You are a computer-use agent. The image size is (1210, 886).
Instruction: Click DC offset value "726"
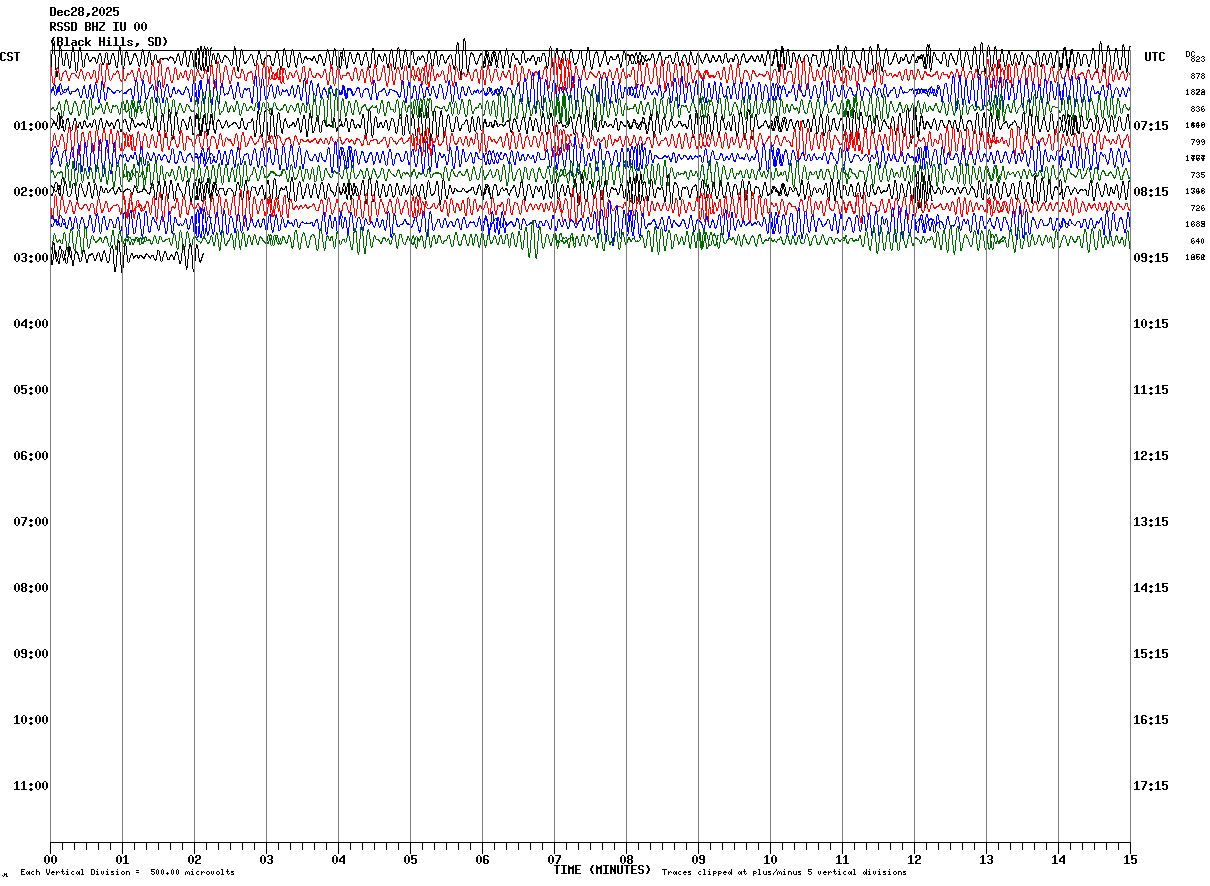[1197, 208]
